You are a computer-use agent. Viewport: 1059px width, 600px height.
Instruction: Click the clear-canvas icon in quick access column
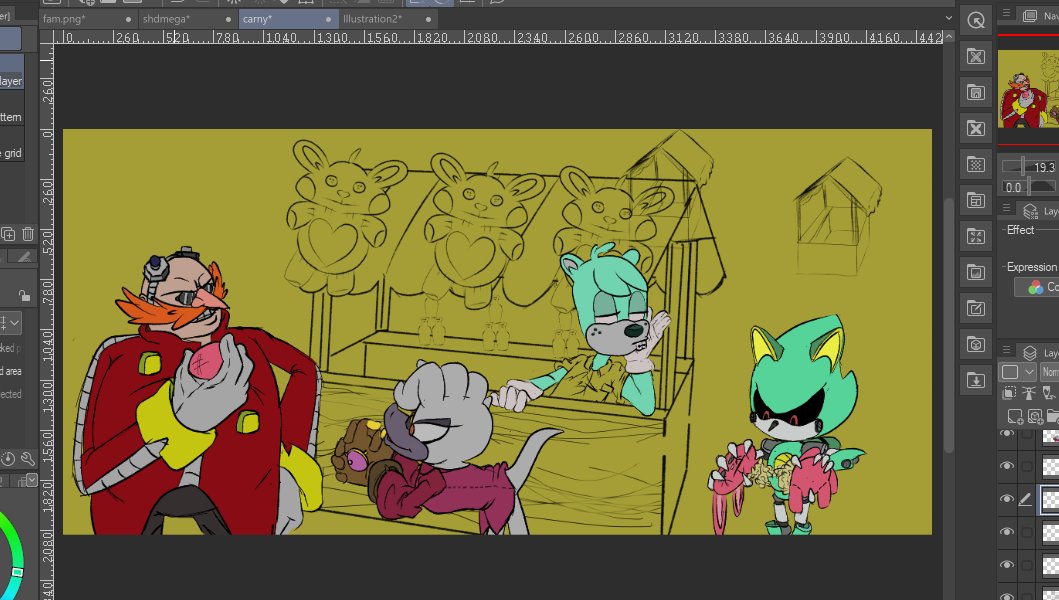[975, 56]
